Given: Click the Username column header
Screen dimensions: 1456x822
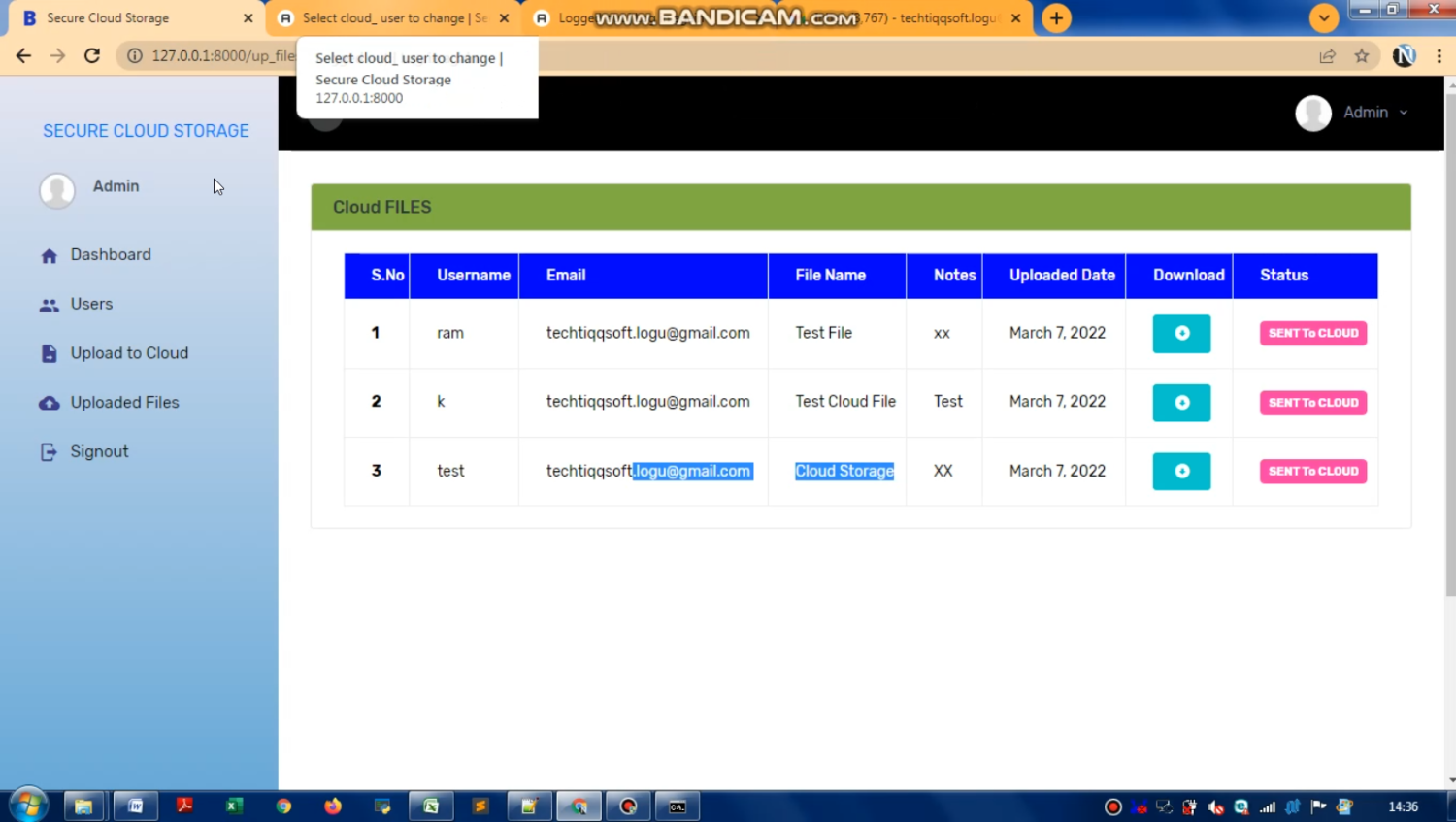Looking at the screenshot, I should 474,276.
